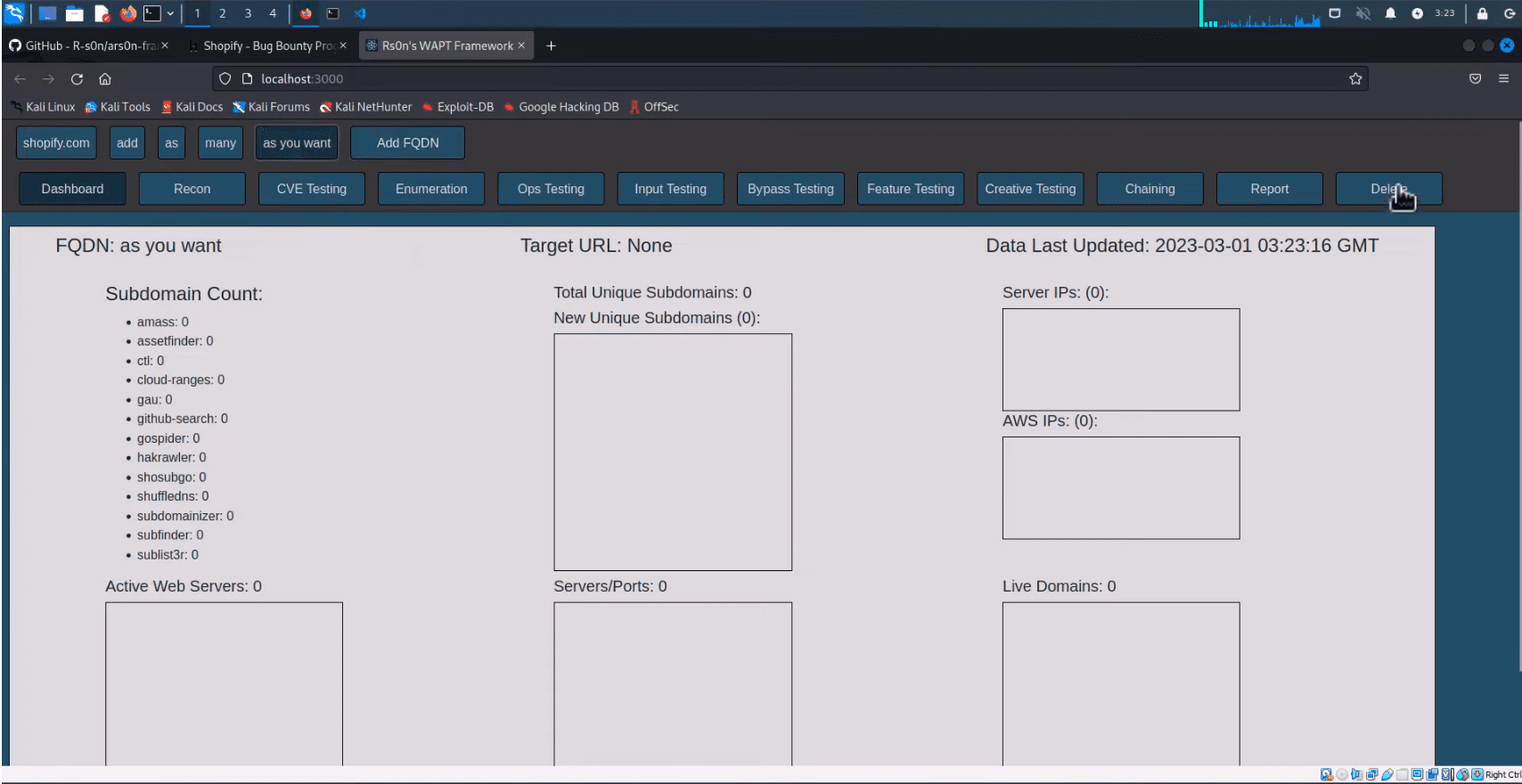Select the 'add' FQDN button
1522x784 pixels.
(x=127, y=143)
